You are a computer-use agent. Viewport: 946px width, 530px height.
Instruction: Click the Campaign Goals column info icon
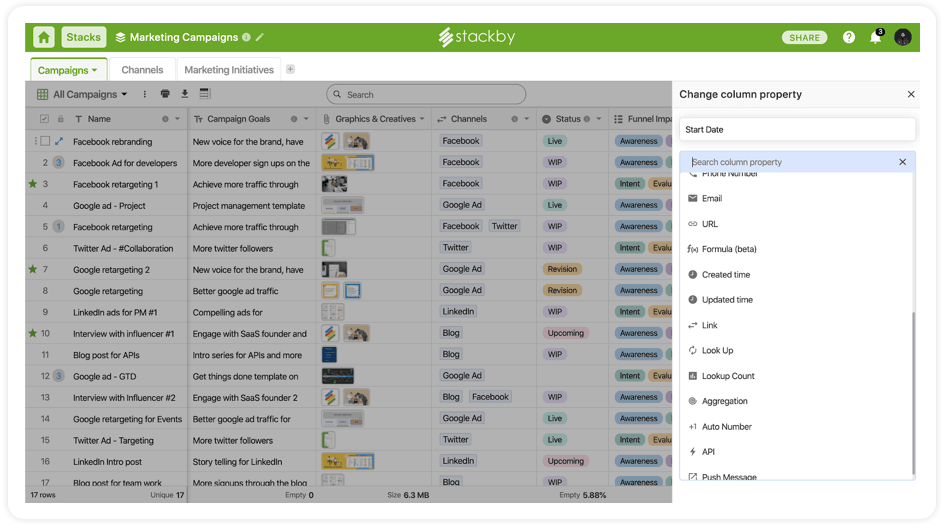(x=294, y=119)
